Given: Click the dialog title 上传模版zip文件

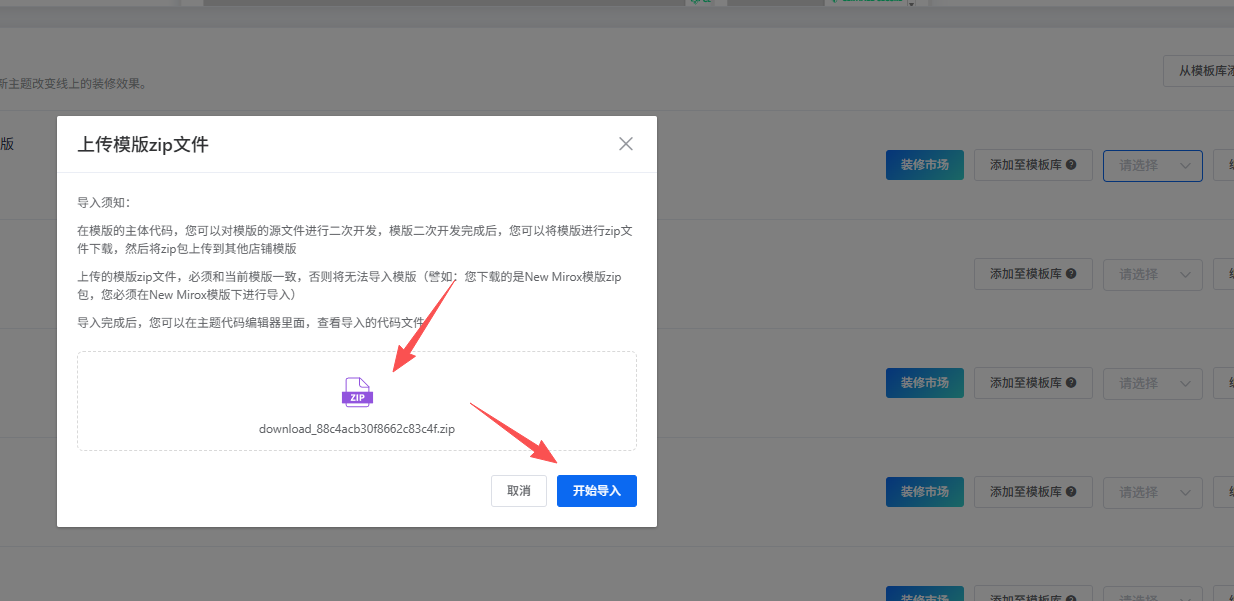Looking at the screenshot, I should [x=143, y=145].
